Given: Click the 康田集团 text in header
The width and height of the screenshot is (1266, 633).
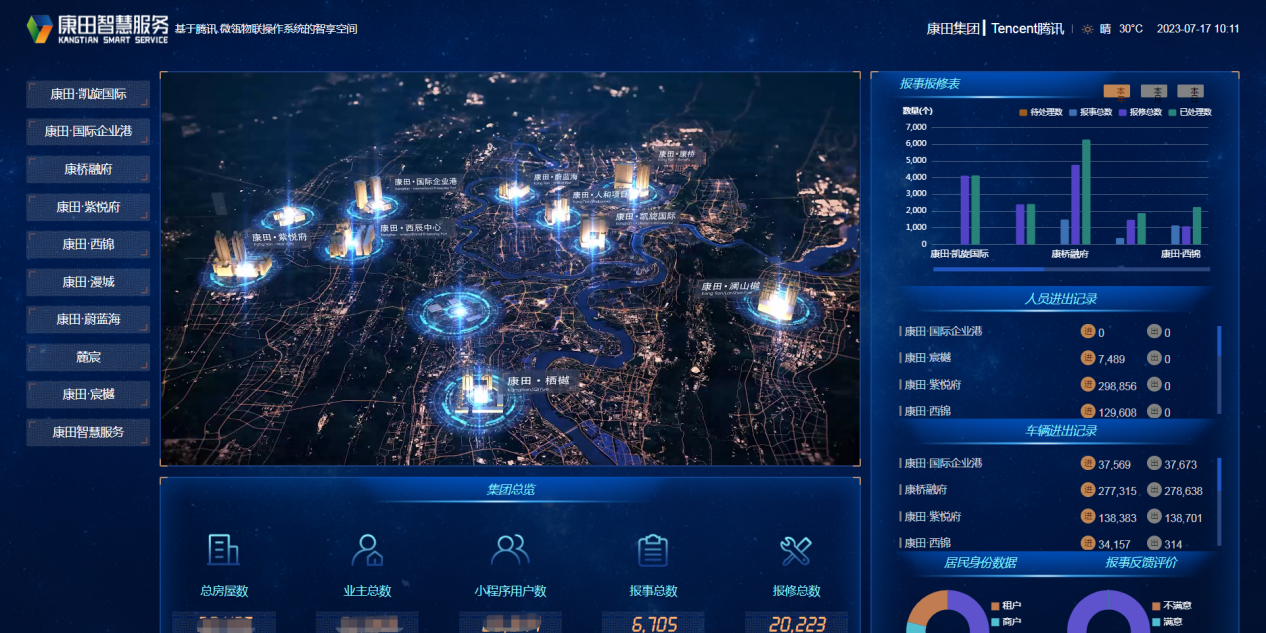Looking at the screenshot, I should (x=953, y=29).
